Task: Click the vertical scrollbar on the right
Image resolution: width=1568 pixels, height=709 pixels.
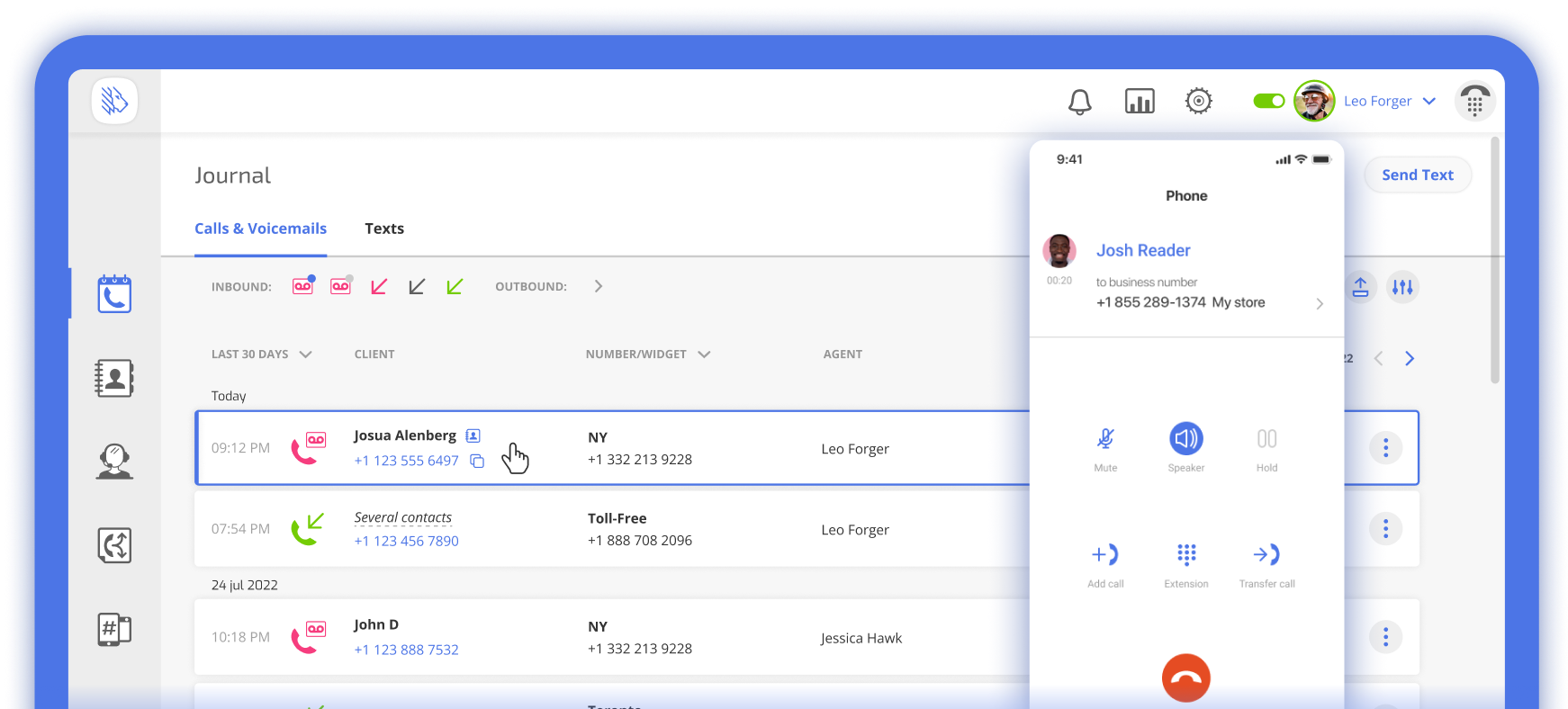Action: [1495, 261]
